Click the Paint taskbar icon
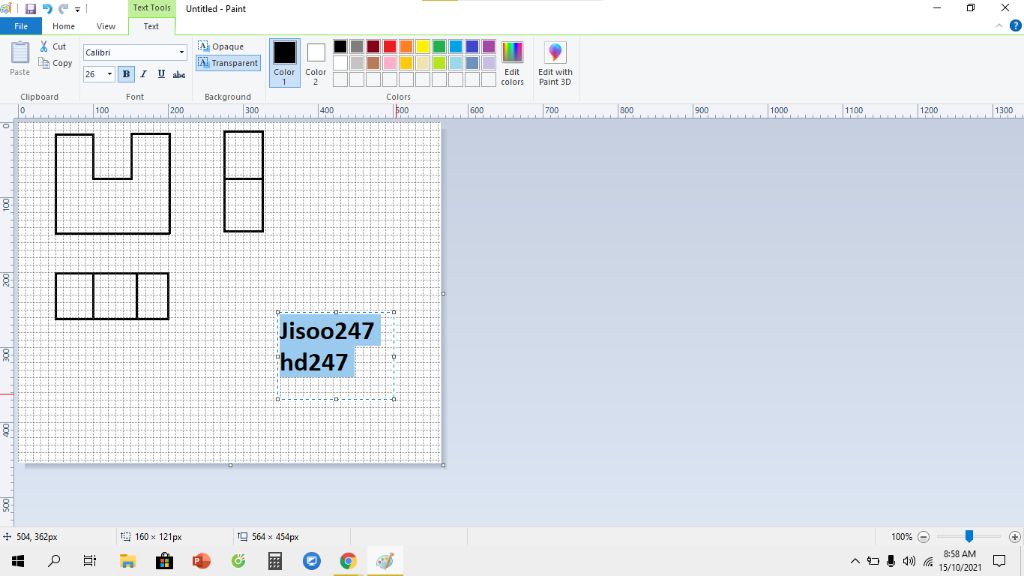 tap(385, 561)
